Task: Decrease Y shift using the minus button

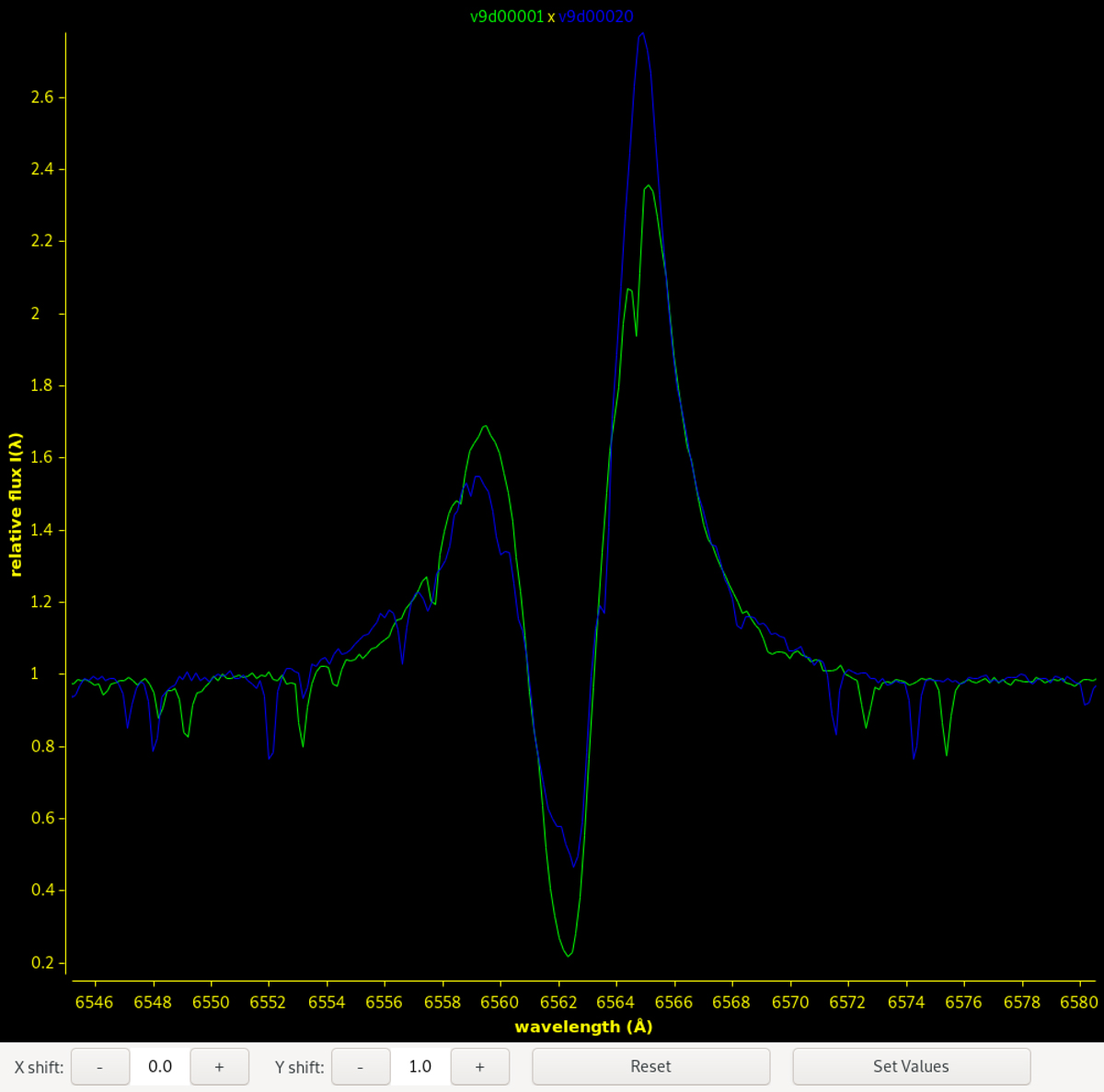Action: [360, 1066]
